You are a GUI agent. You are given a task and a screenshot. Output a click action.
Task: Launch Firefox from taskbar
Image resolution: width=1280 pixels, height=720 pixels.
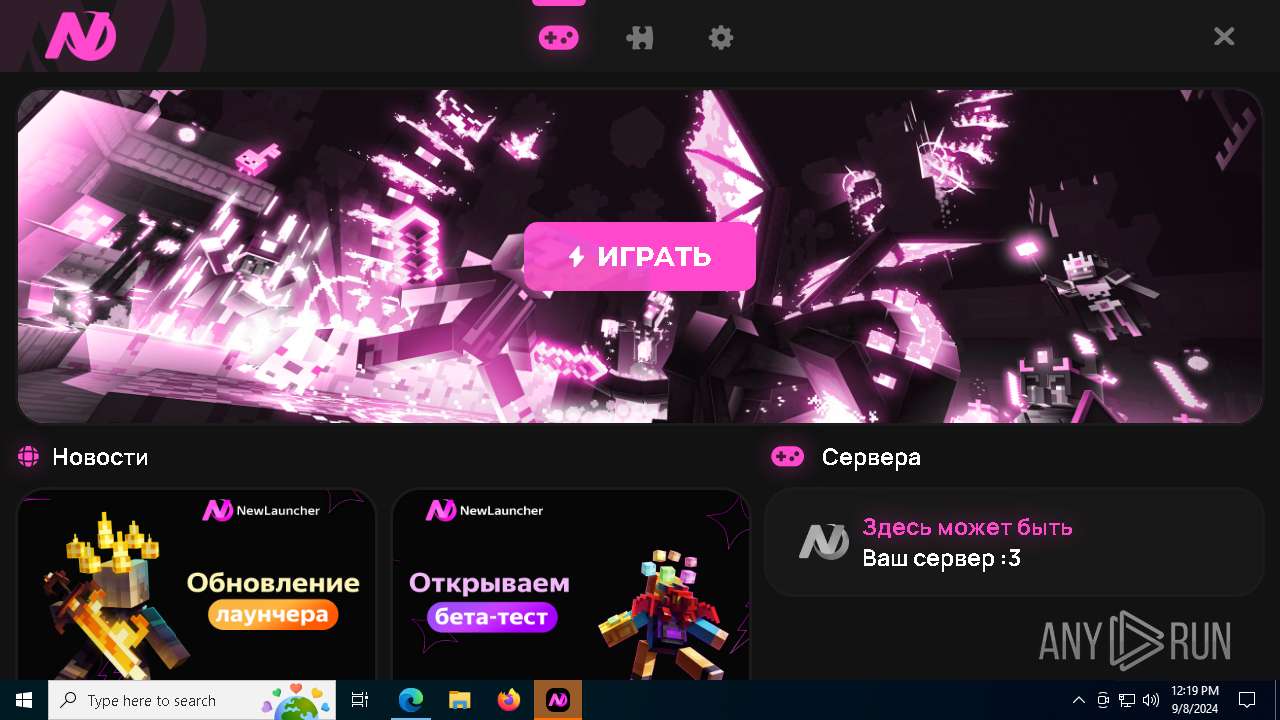(x=509, y=700)
